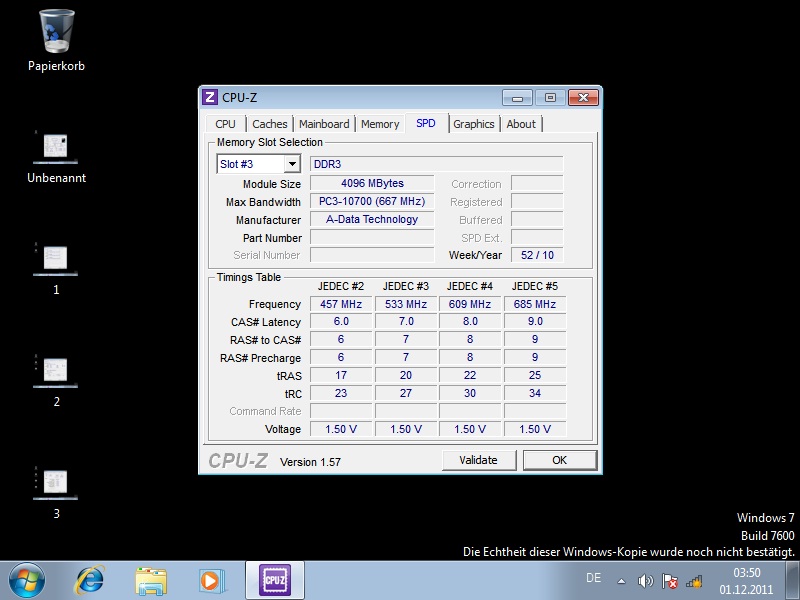
Task: Launch Internet Explorer from the taskbar
Action: (x=90, y=581)
